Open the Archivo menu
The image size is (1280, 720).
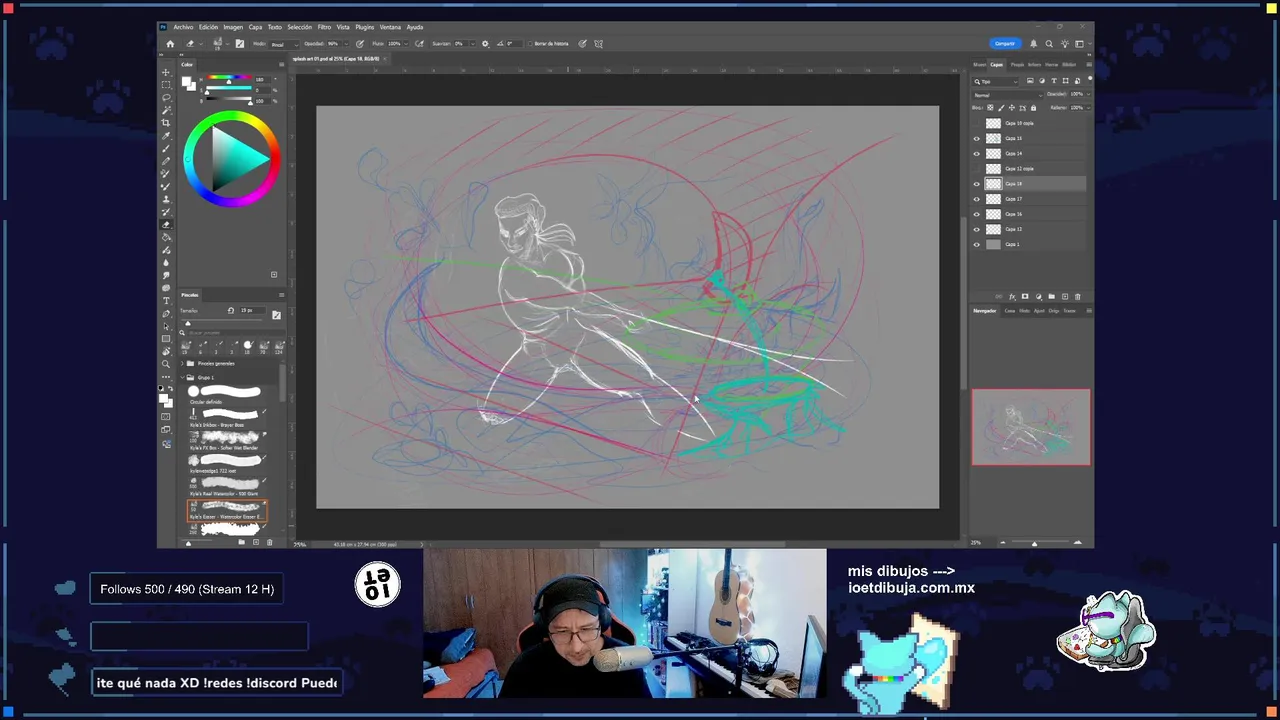(183, 27)
